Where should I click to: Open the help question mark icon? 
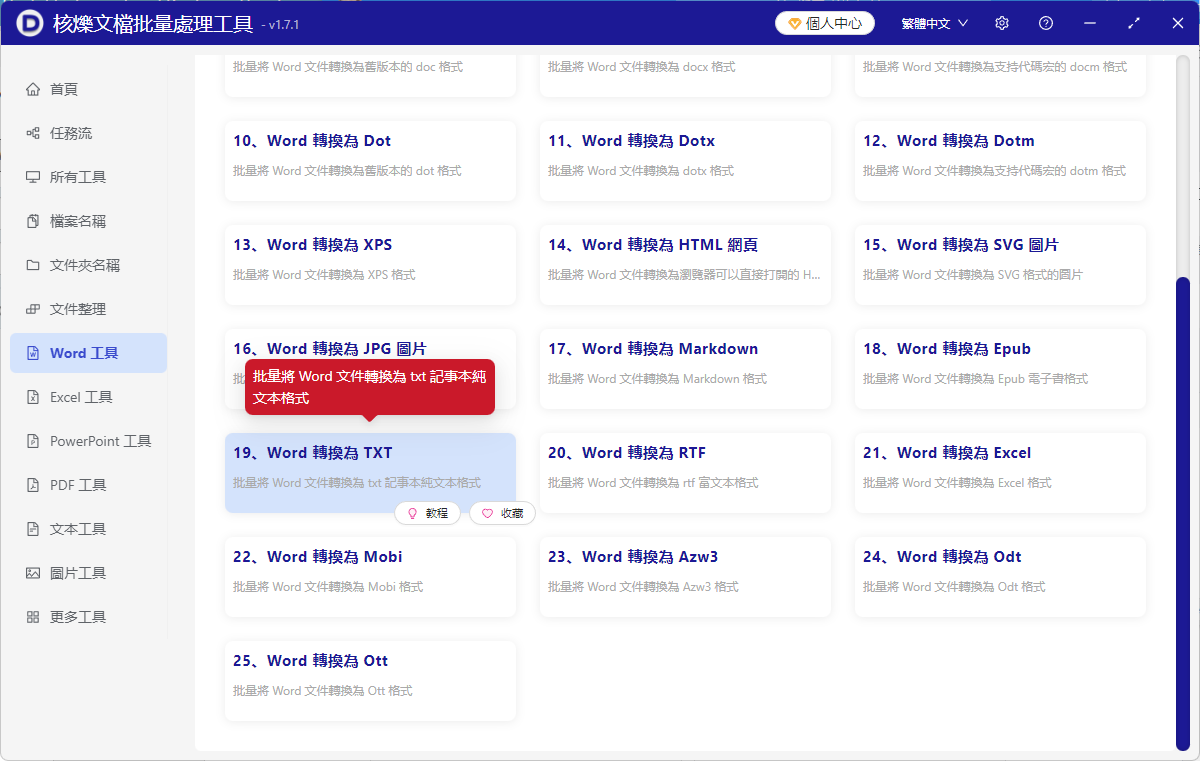1045,22
